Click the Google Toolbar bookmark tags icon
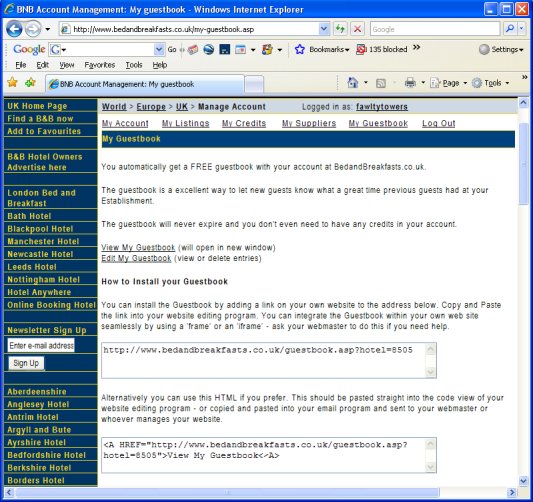Viewport: 533px width, 502px height. click(x=192, y=50)
